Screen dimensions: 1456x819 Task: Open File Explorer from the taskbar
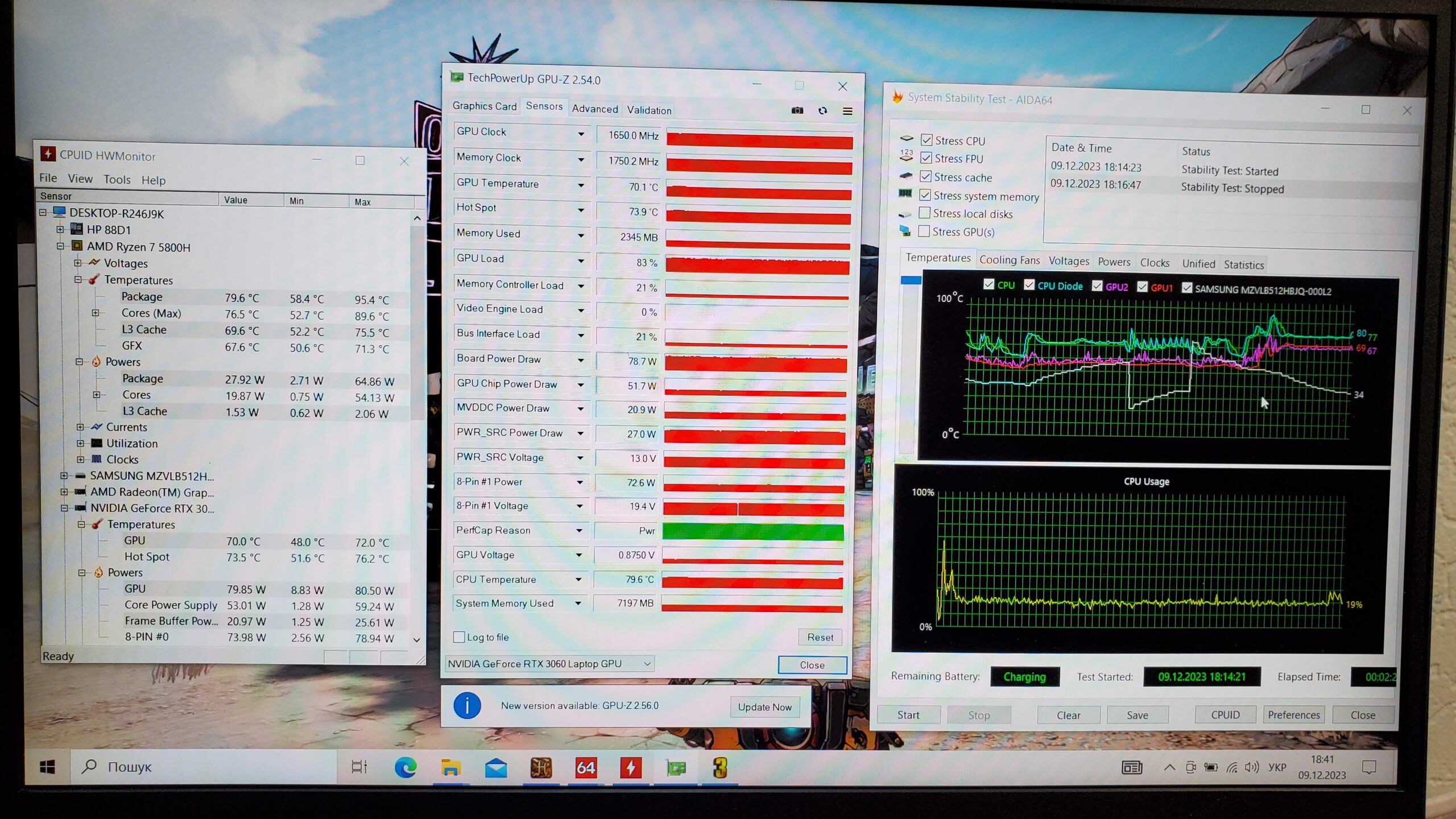[x=450, y=768]
